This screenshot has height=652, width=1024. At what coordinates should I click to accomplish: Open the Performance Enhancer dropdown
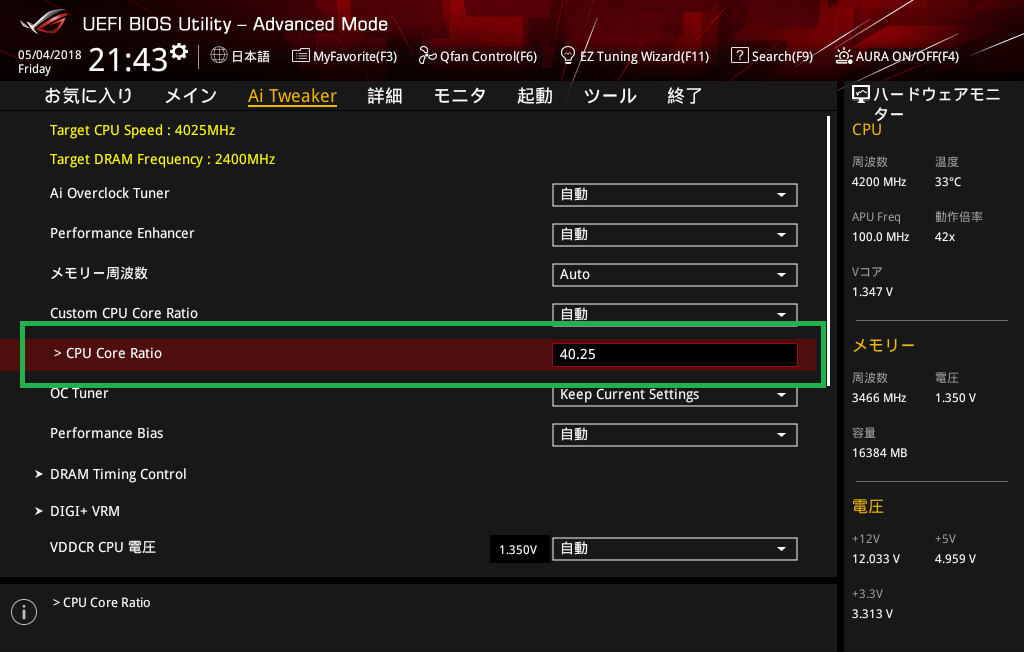[x=675, y=235]
